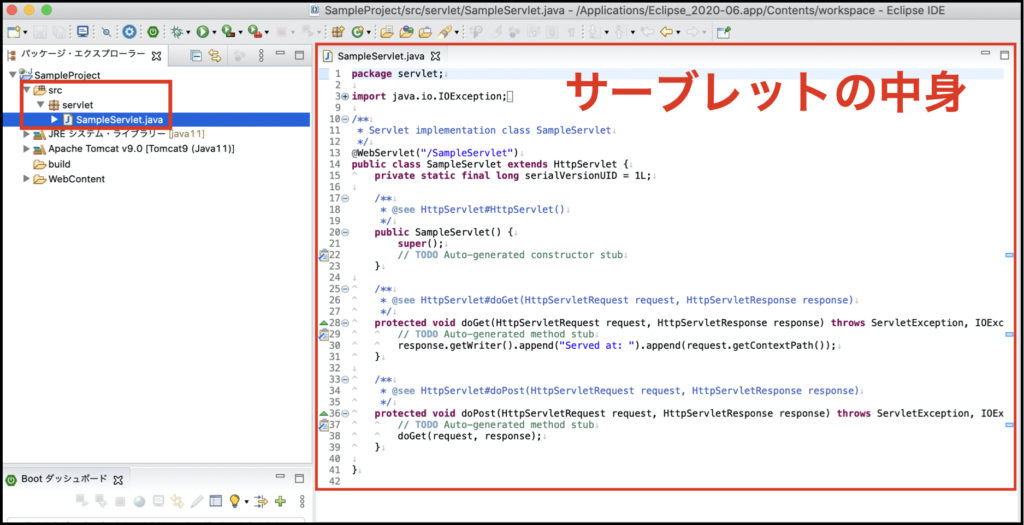This screenshot has height=525, width=1024.
Task: Click the "package servlet;" code line
Action: (x=398, y=74)
